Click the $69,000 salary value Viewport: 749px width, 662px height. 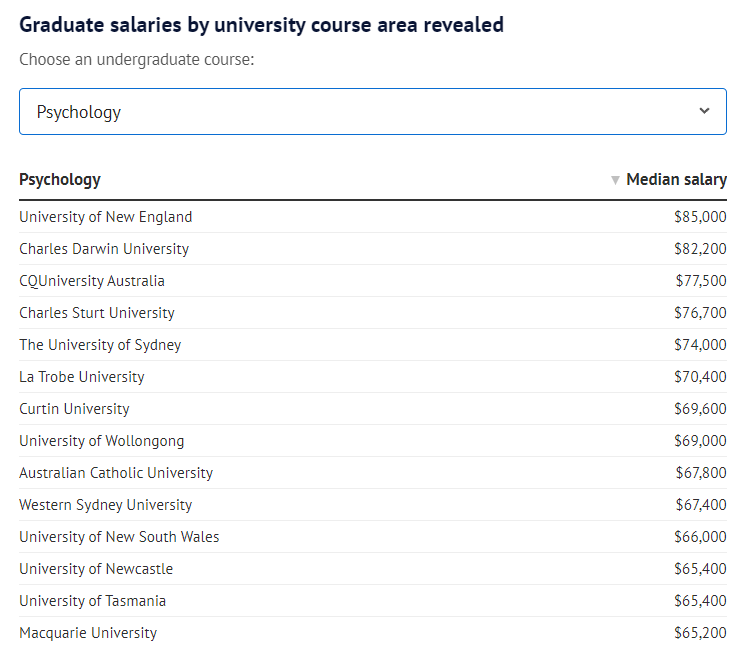[x=700, y=441]
